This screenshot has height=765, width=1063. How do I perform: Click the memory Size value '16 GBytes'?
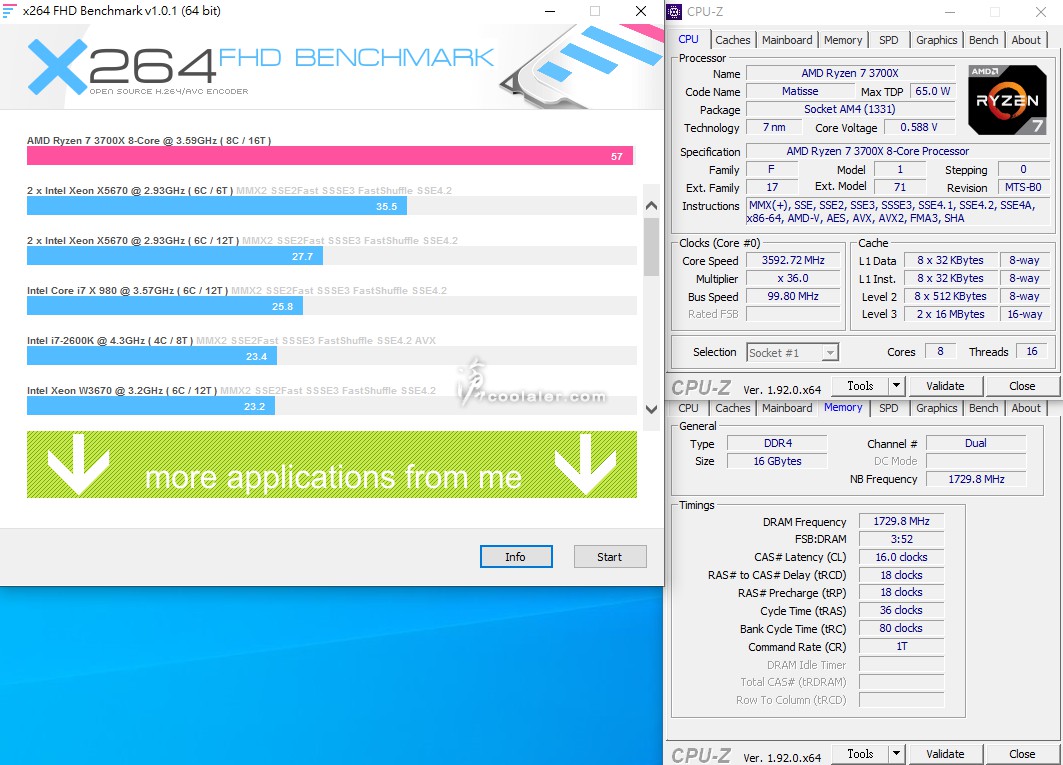pos(778,461)
